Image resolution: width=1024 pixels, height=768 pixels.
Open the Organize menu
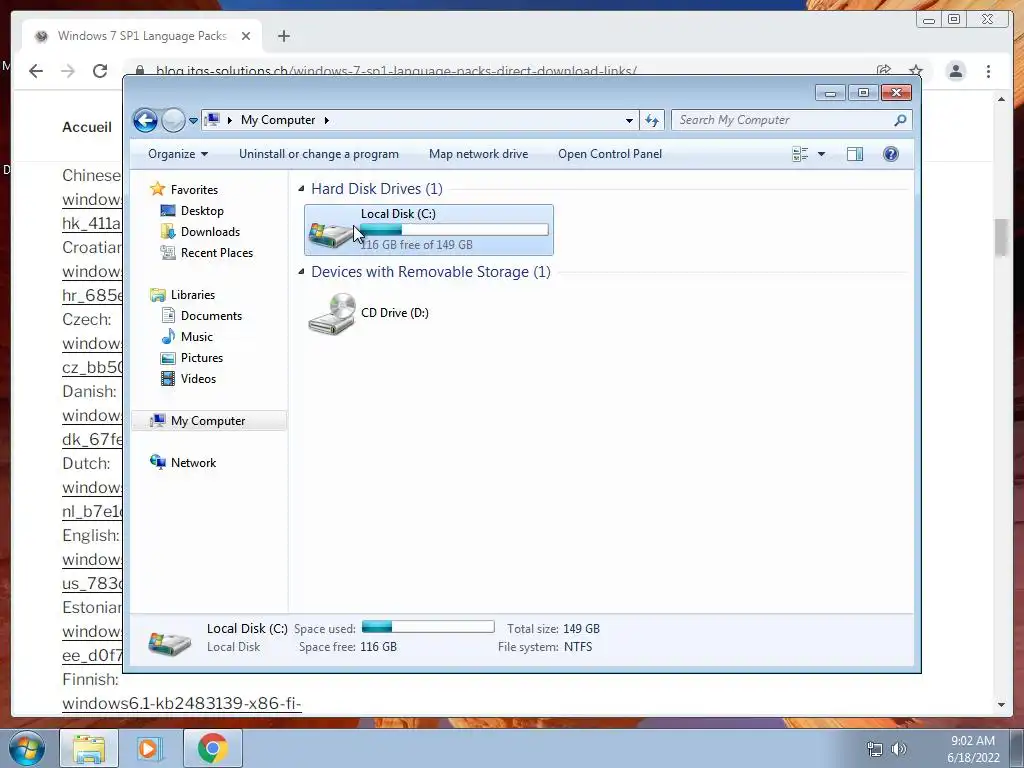178,154
